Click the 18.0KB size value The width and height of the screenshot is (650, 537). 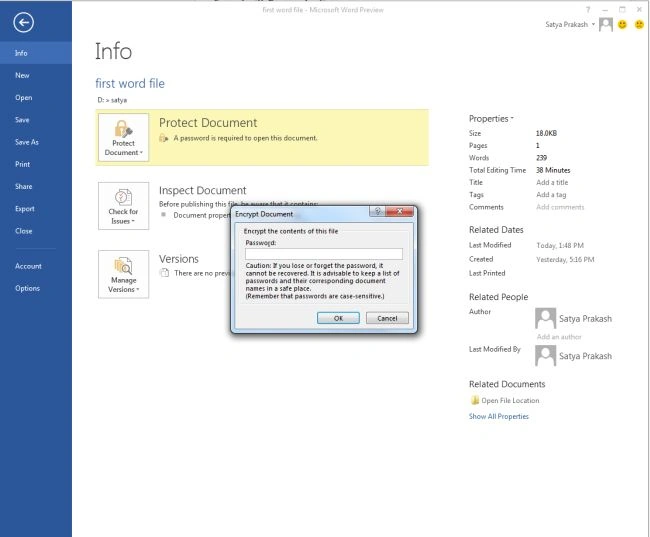click(546, 134)
